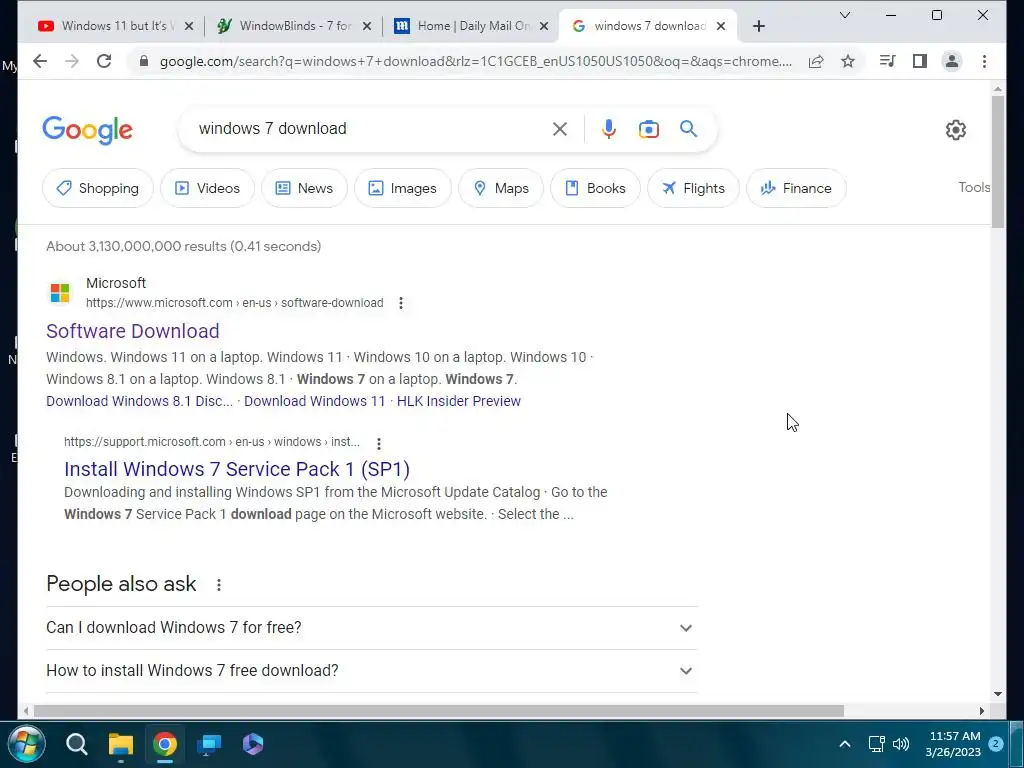The image size is (1024, 768).
Task: Open the purple hexagon taskbar app
Action: [x=253, y=744]
